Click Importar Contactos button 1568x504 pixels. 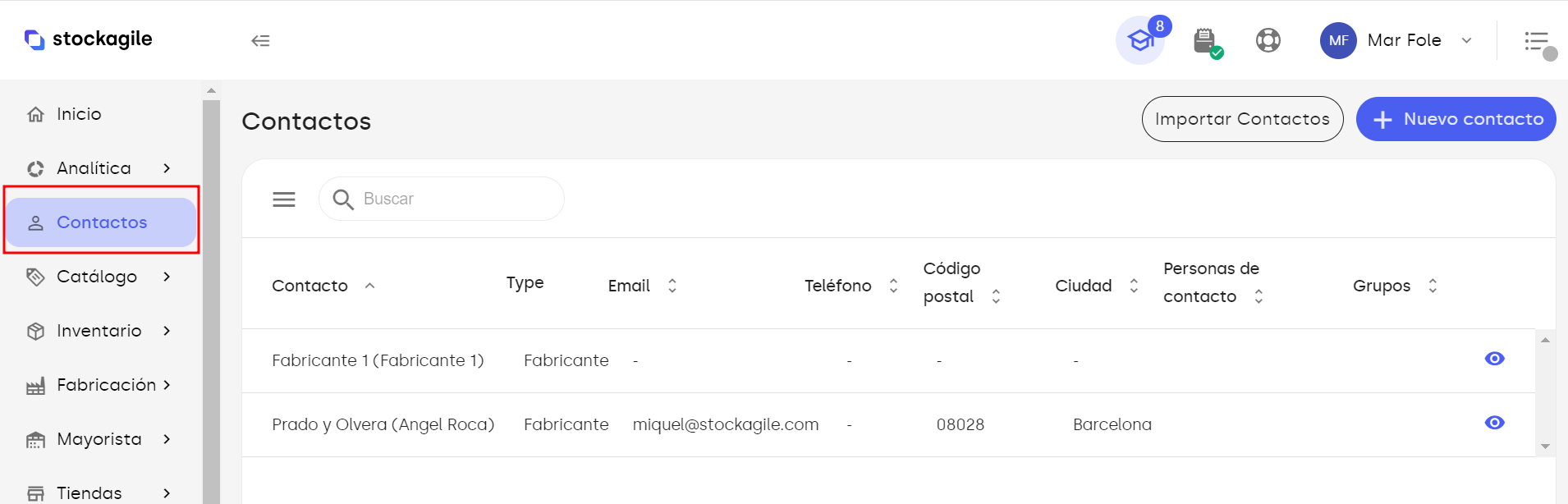click(x=1242, y=119)
